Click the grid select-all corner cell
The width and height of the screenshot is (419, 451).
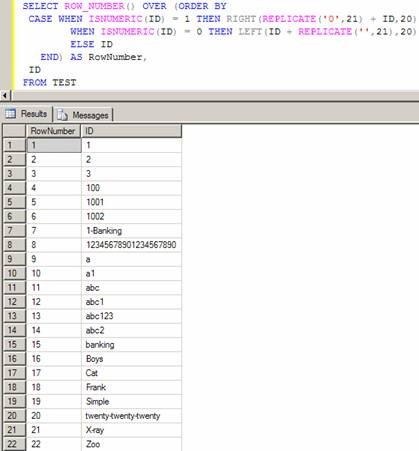pyautogui.click(x=14, y=131)
